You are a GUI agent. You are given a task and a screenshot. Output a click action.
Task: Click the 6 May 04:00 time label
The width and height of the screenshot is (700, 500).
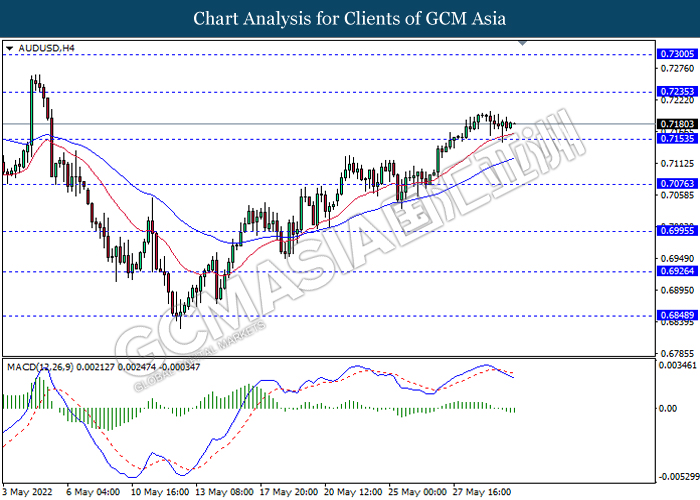[93, 492]
